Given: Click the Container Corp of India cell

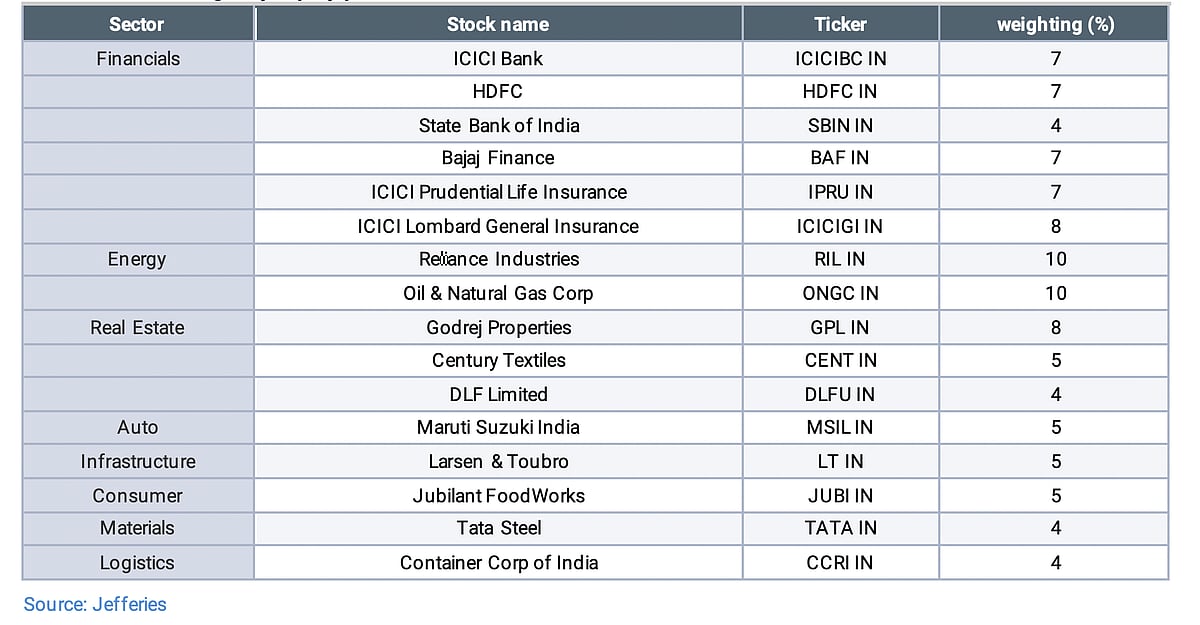Looking at the screenshot, I should [498, 562].
